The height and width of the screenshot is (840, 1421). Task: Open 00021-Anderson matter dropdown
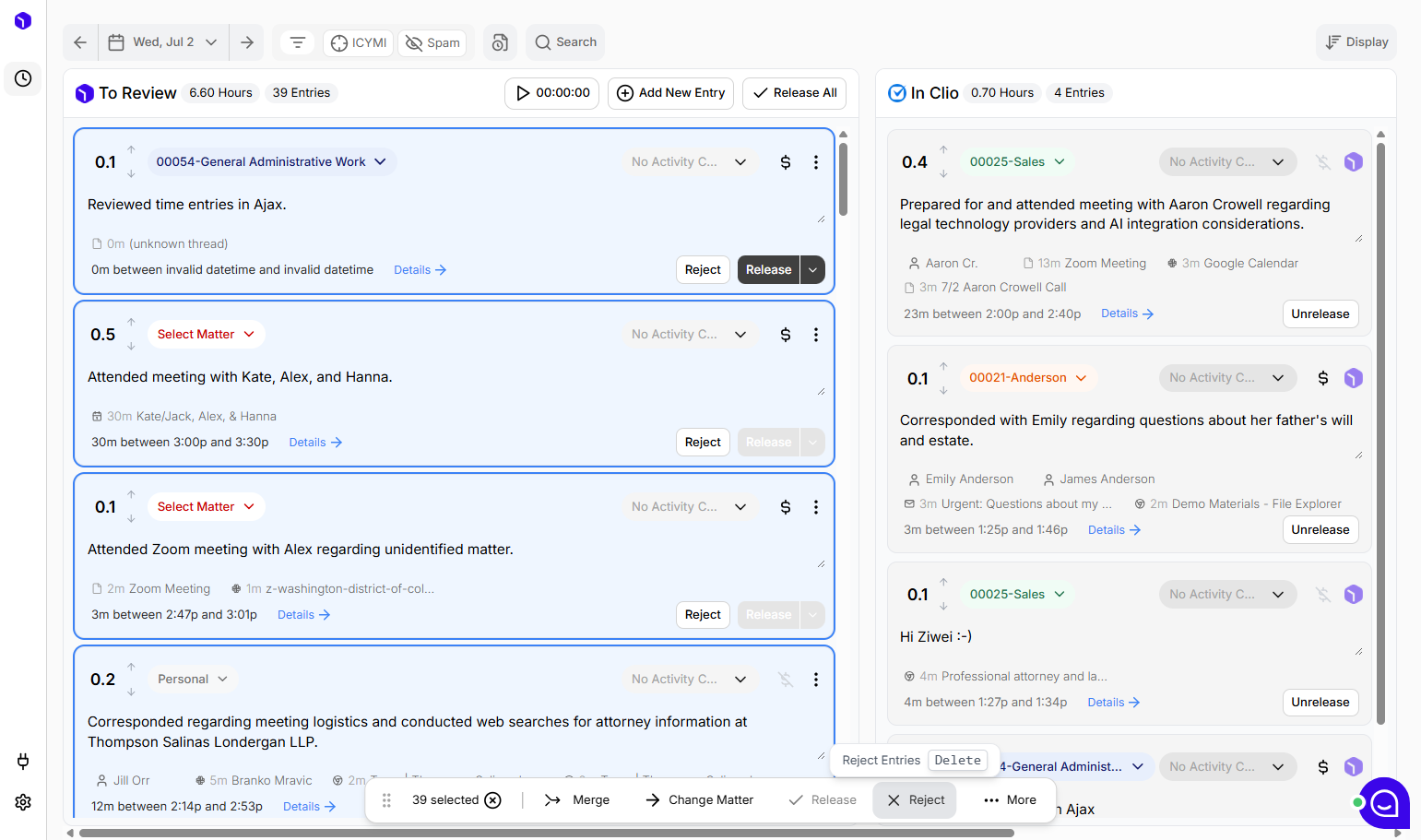click(1027, 378)
